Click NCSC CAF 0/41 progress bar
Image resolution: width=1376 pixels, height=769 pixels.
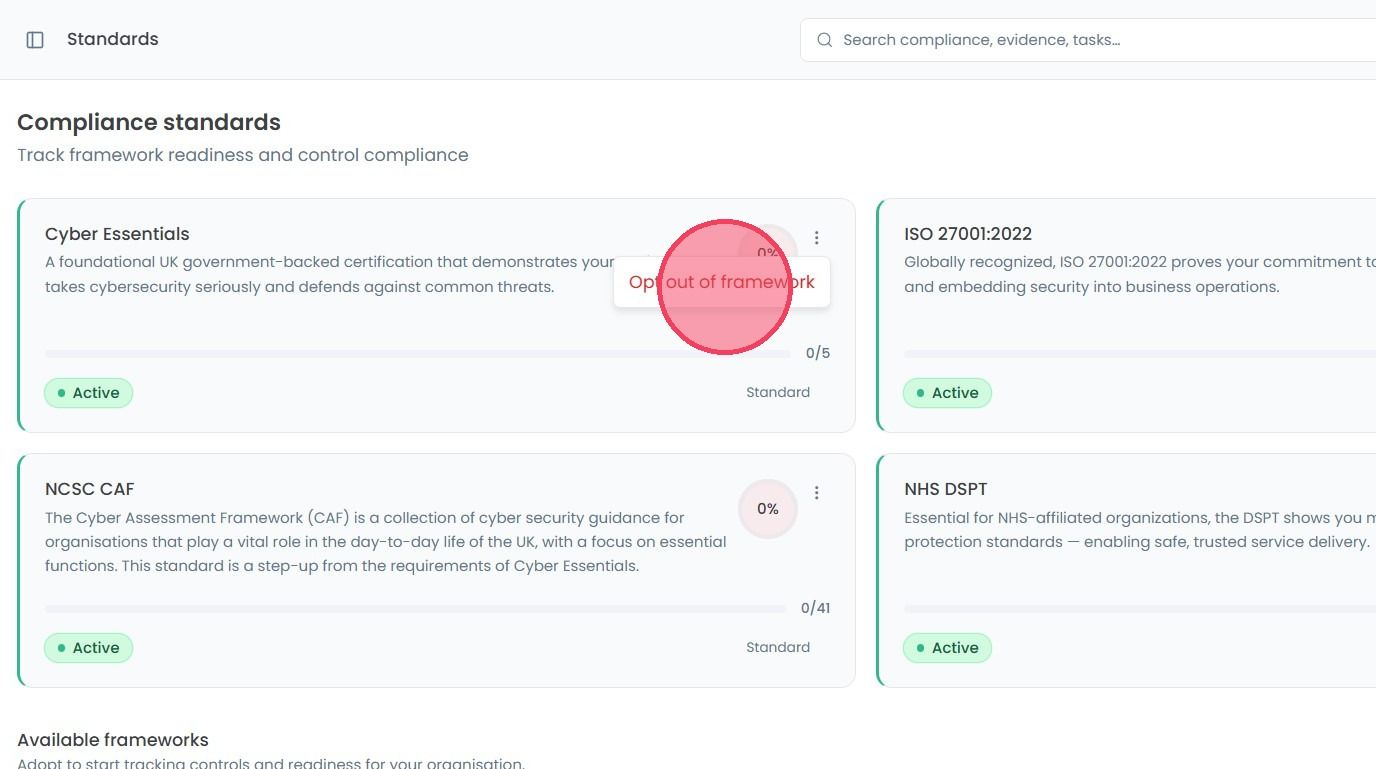click(x=416, y=609)
